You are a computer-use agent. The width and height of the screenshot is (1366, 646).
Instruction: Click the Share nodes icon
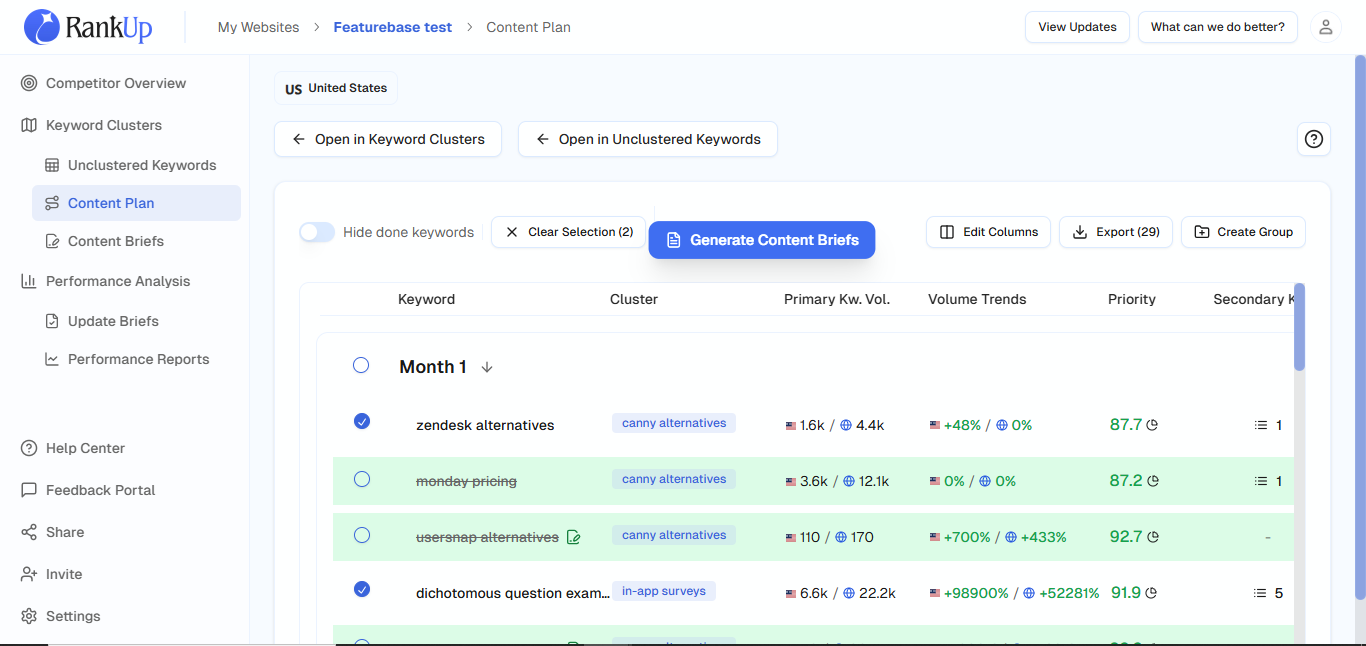(x=29, y=532)
